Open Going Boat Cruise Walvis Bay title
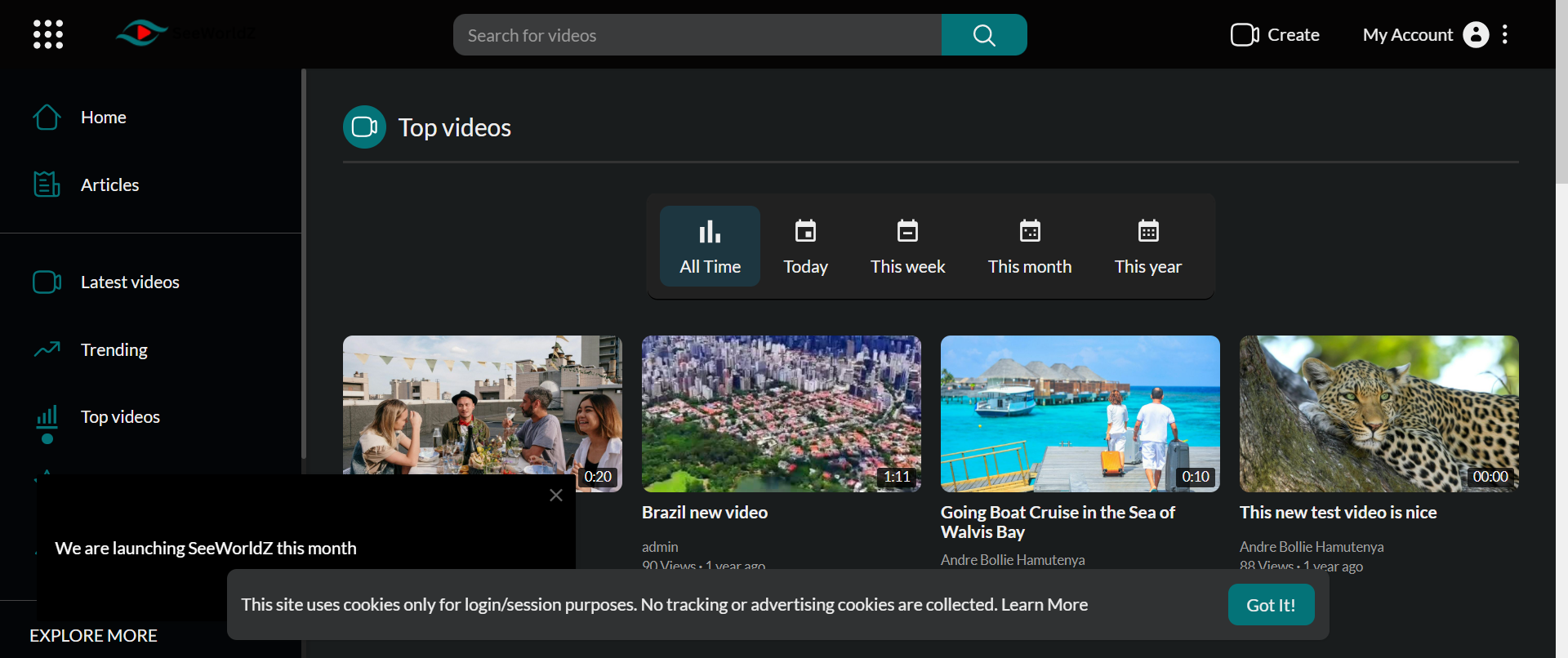 [x=1058, y=522]
